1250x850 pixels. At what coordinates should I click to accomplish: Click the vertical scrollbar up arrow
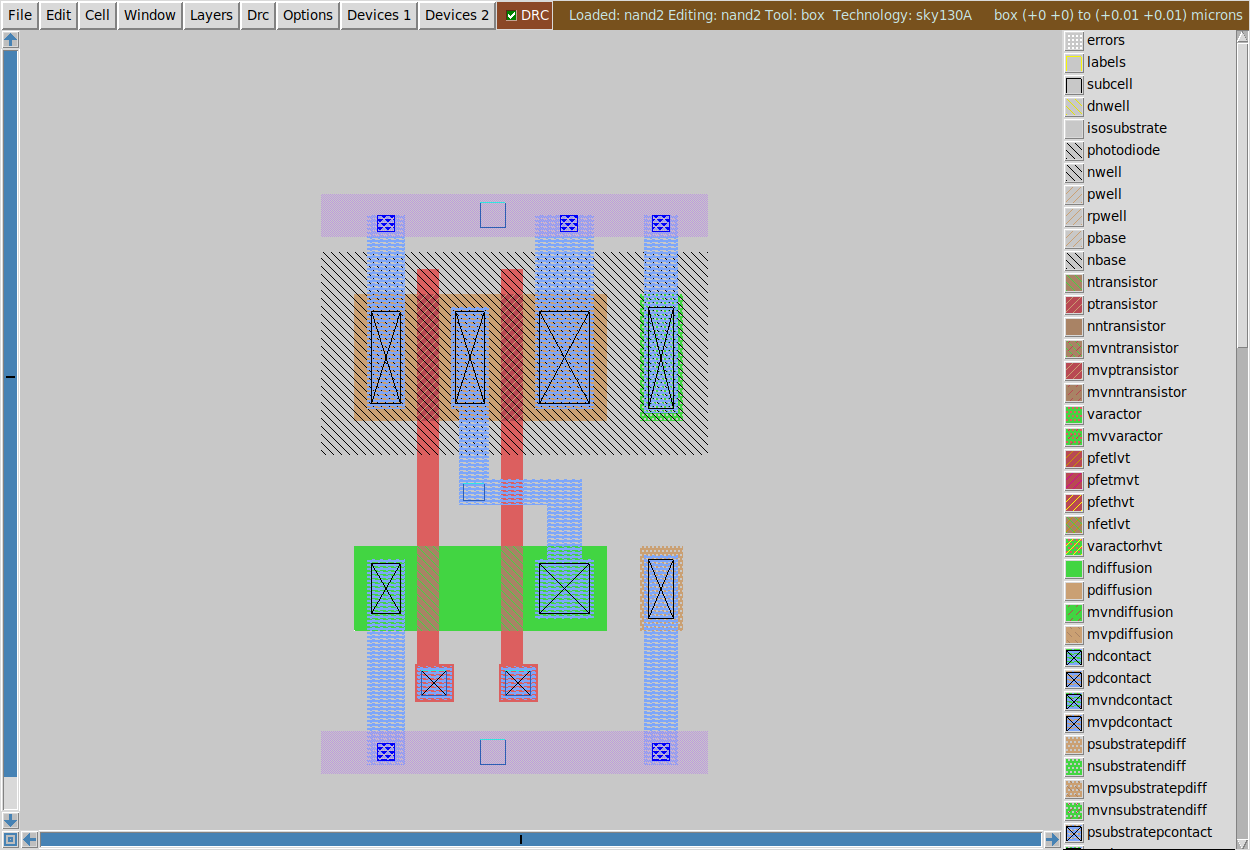[x=10, y=40]
